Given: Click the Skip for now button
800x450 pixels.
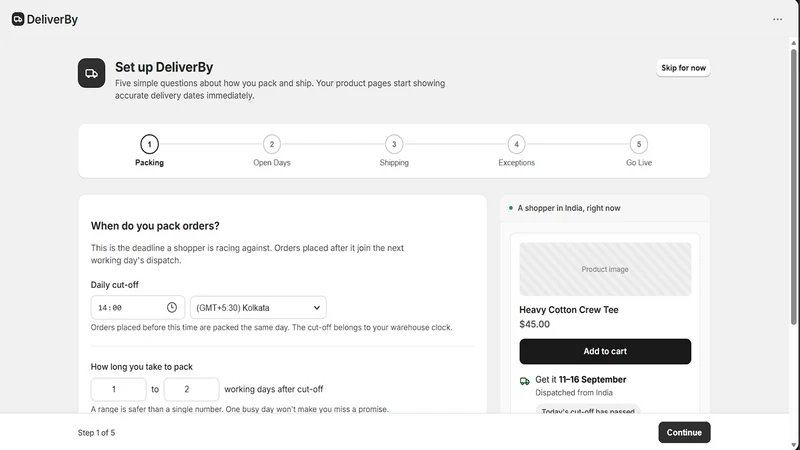Looking at the screenshot, I should [683, 68].
